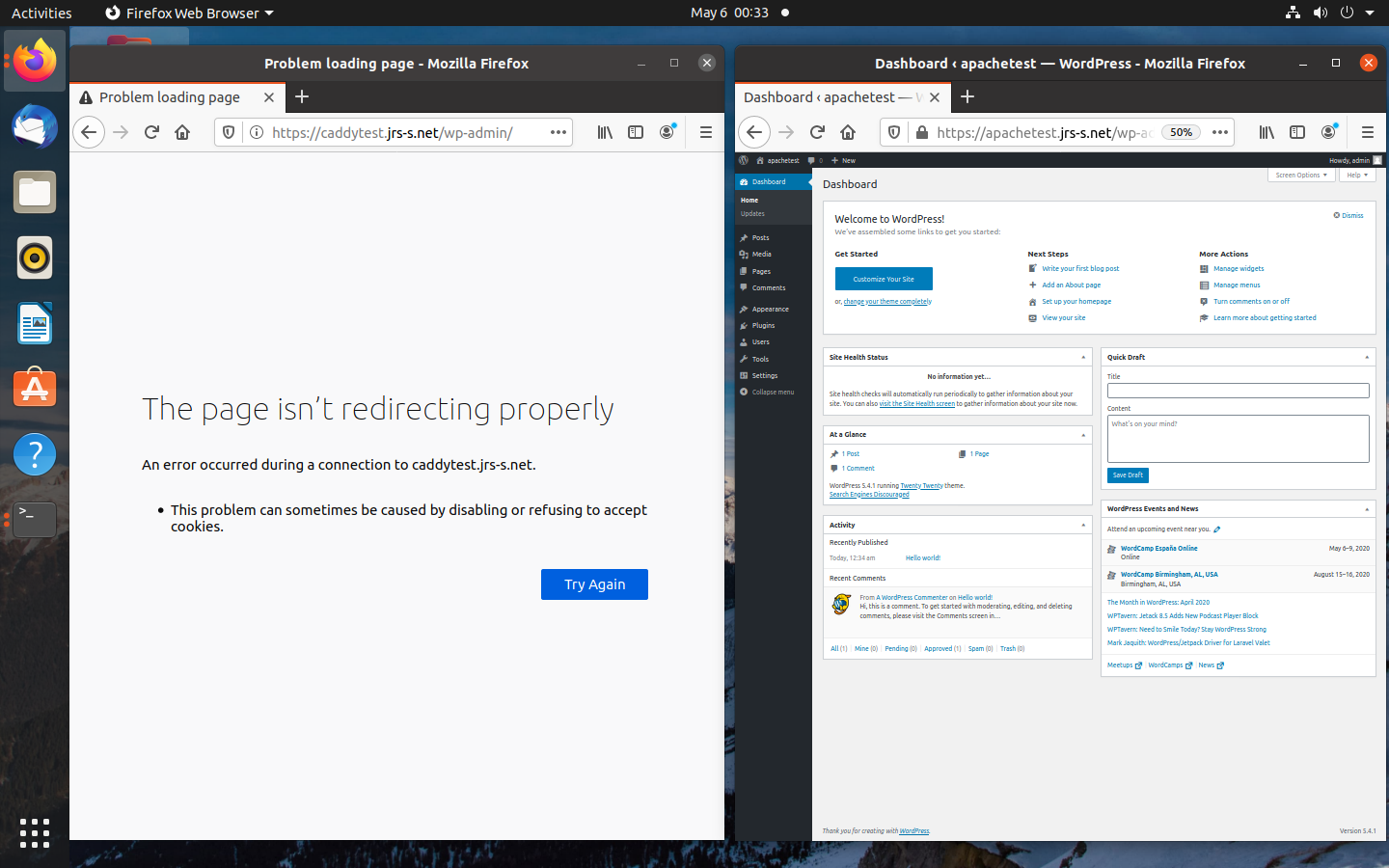Click Customize Your Site
This screenshot has width=1389, height=868.
click(x=884, y=278)
